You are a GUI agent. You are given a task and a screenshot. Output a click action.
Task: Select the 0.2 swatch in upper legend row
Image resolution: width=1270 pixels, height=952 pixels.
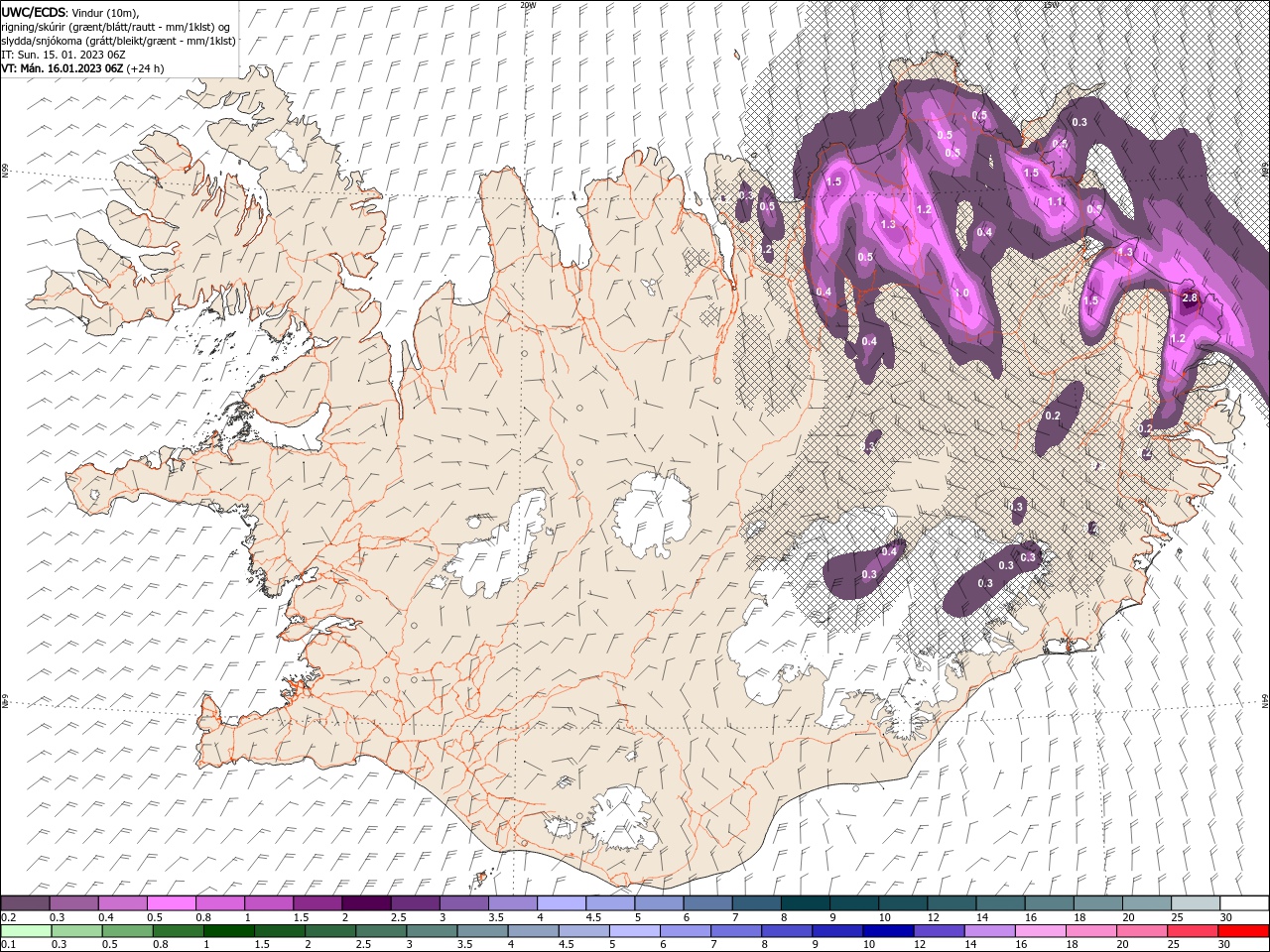click(25, 903)
